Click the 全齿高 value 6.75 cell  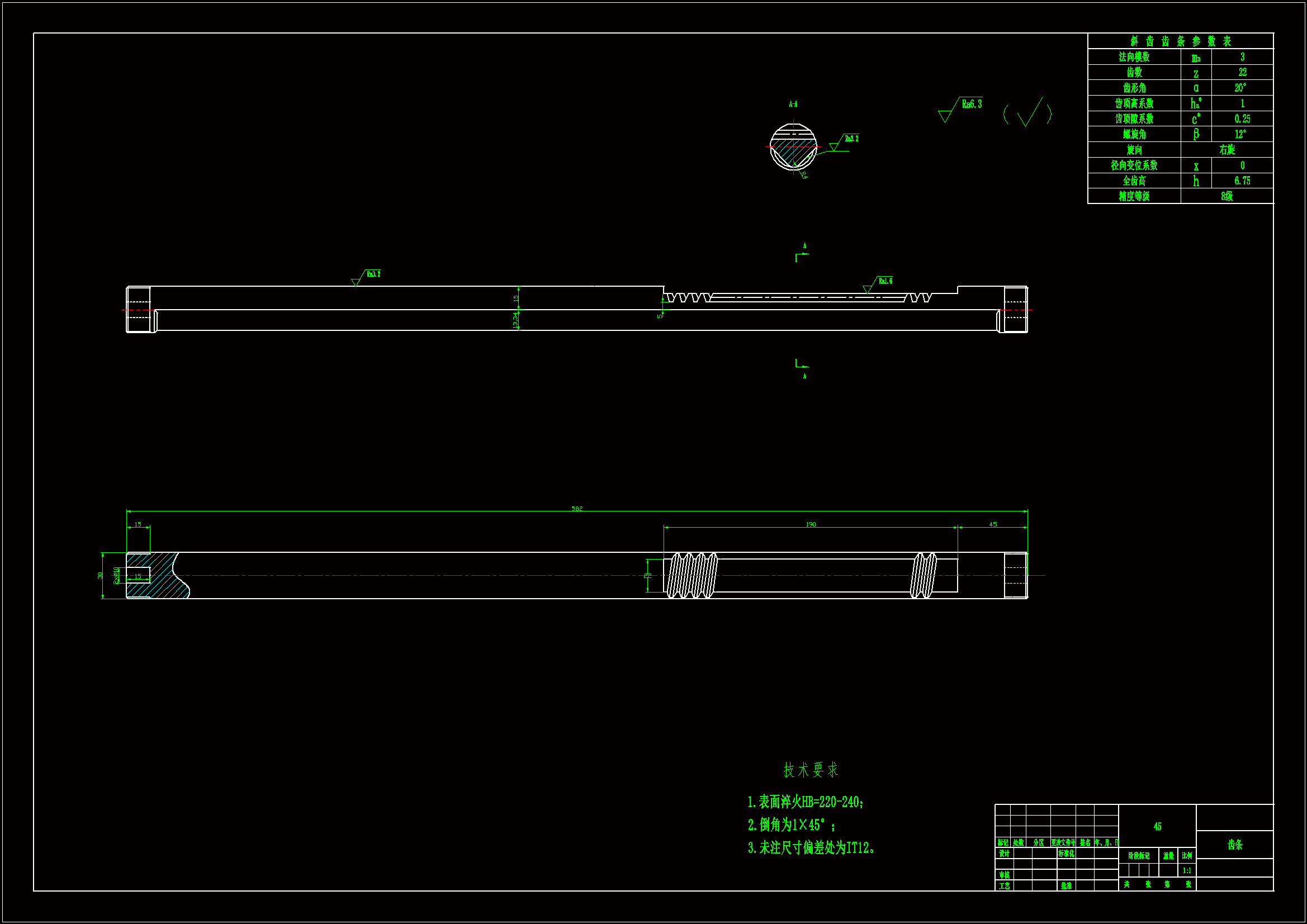point(1242,181)
